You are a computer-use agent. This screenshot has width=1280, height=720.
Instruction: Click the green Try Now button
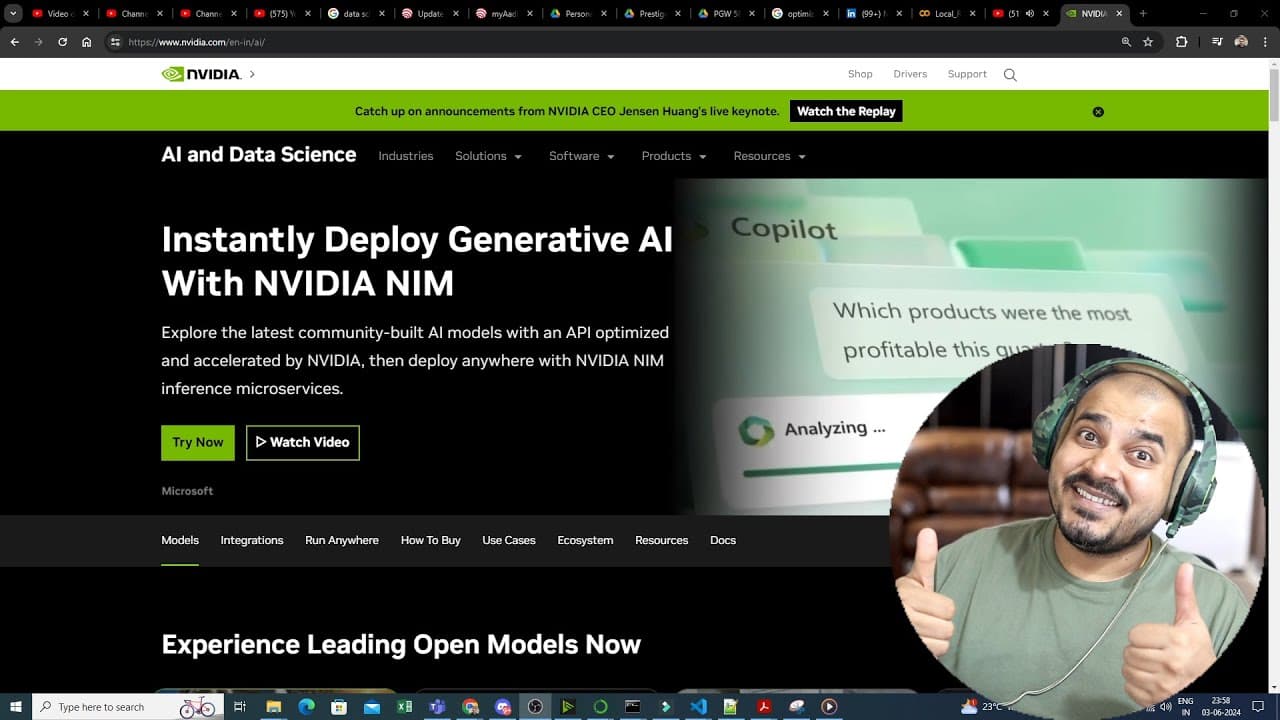[198, 443]
